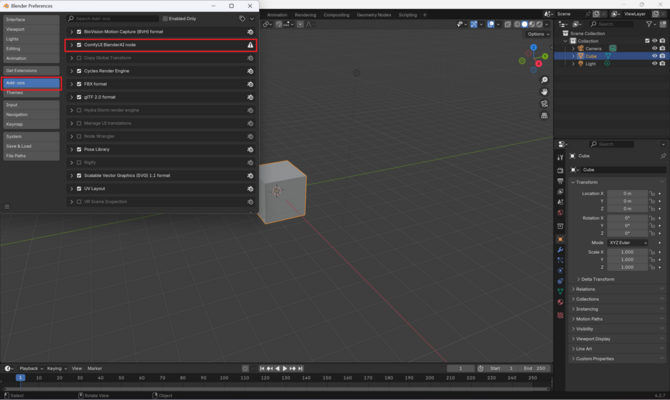This screenshot has width=670, height=400.
Task: Jump to the timeline end frame button
Action: [x=300, y=368]
